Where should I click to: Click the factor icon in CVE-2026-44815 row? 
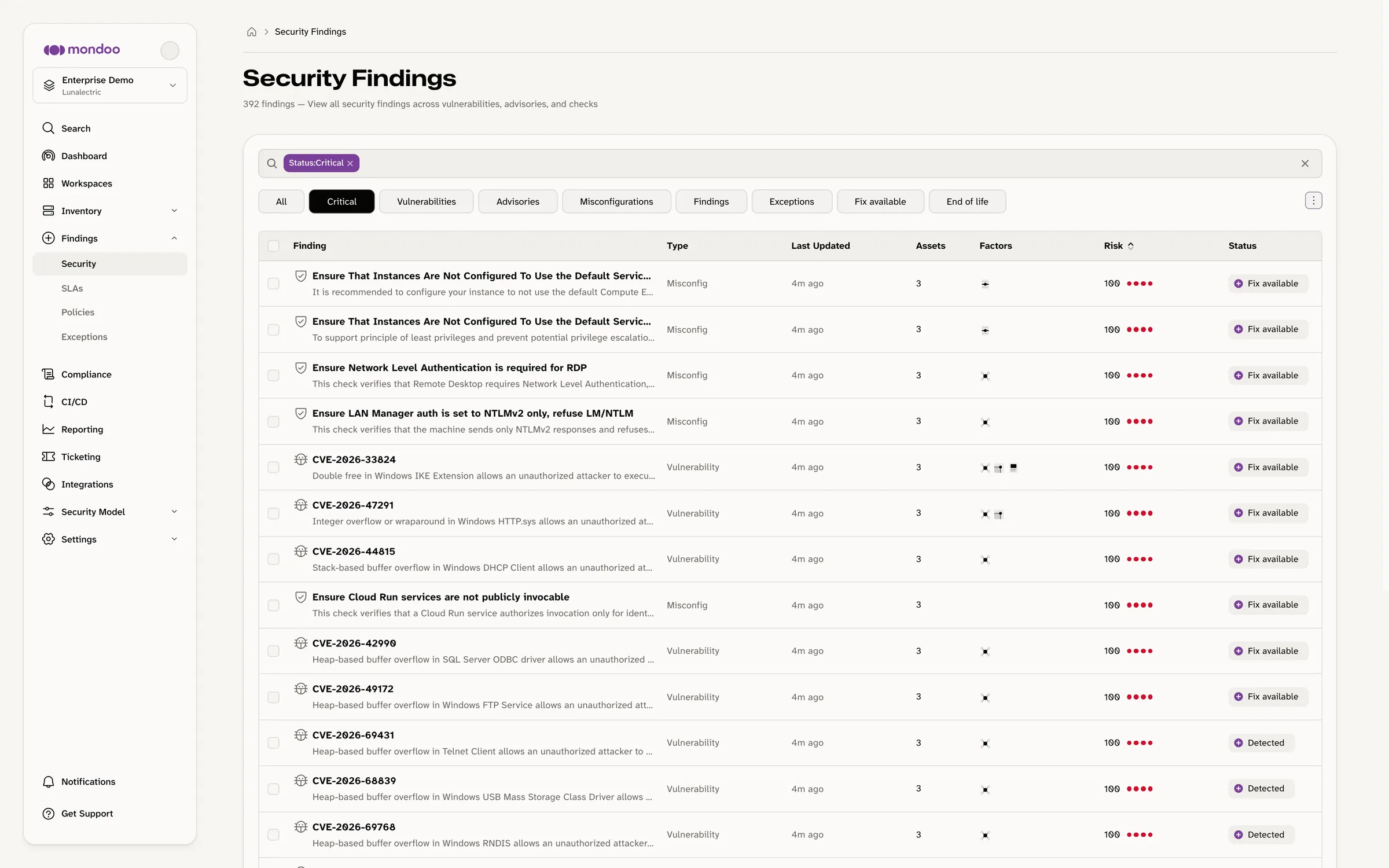[x=985, y=560]
